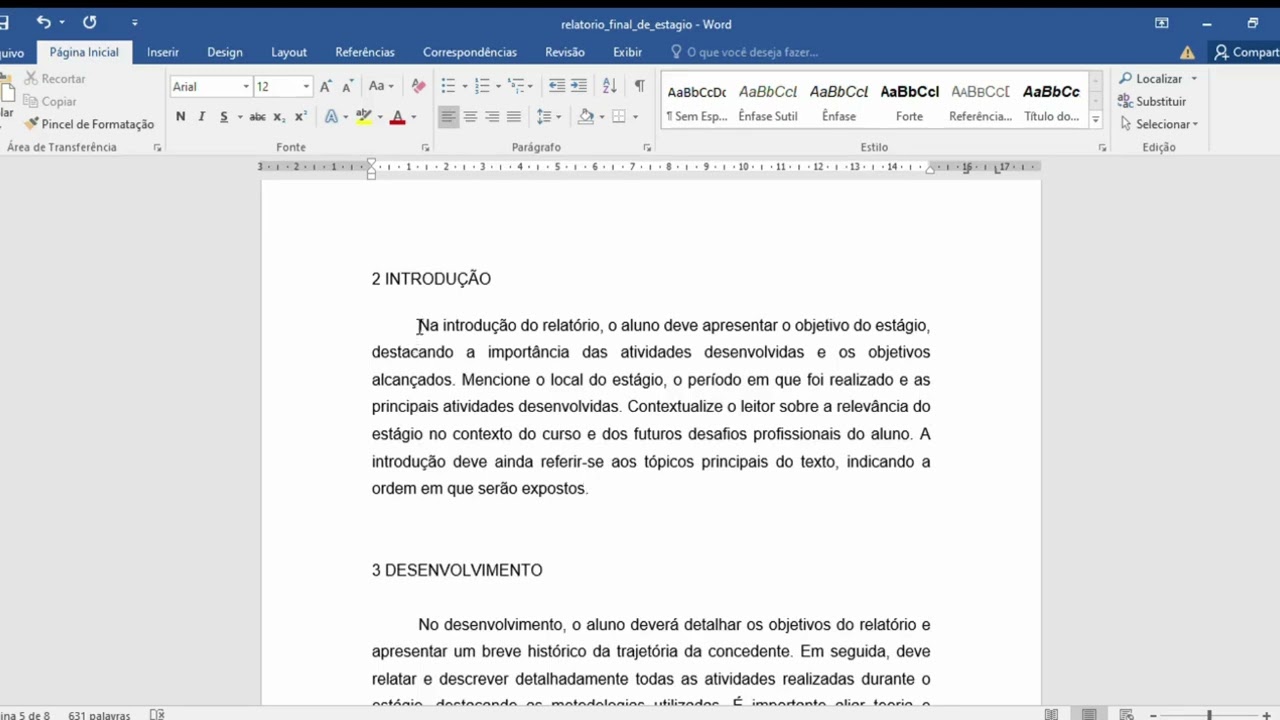The height and width of the screenshot is (720, 1280).
Task: Set center text alignment
Action: pyautogui.click(x=470, y=117)
